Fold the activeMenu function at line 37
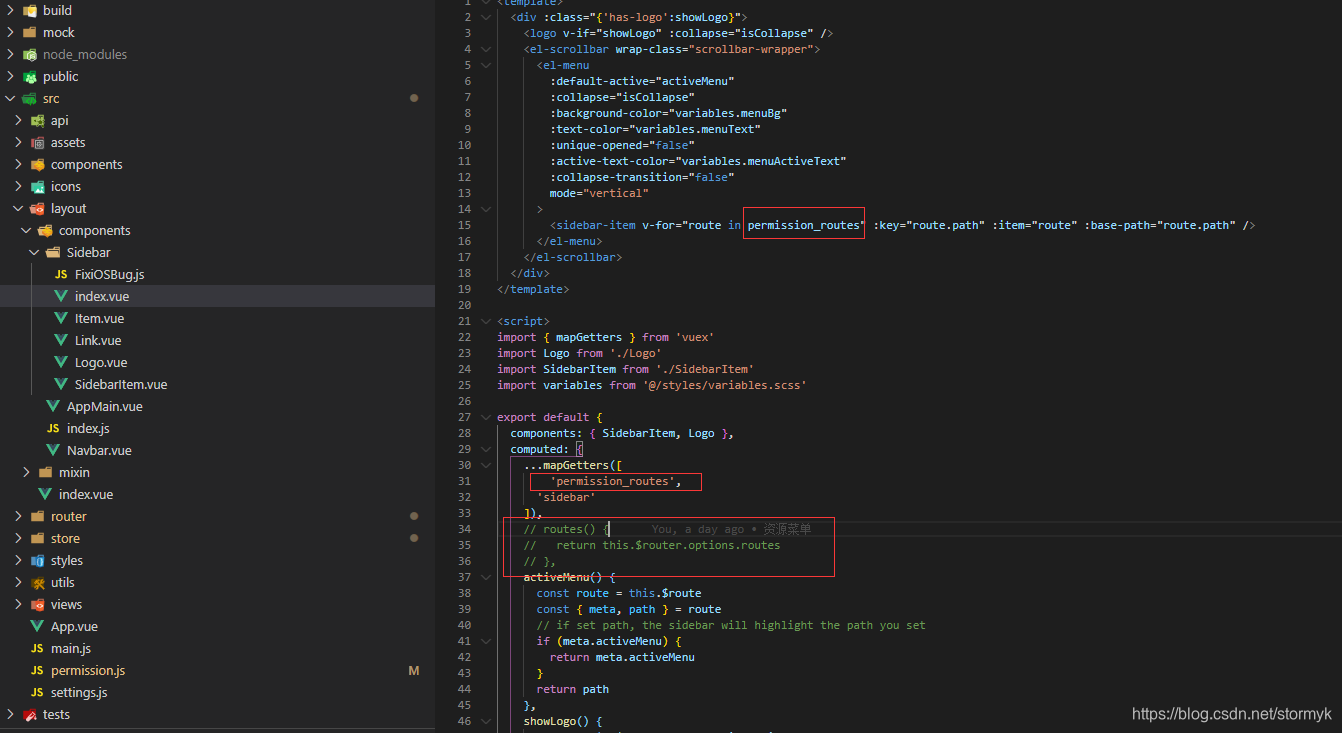1342x733 pixels. (x=486, y=577)
